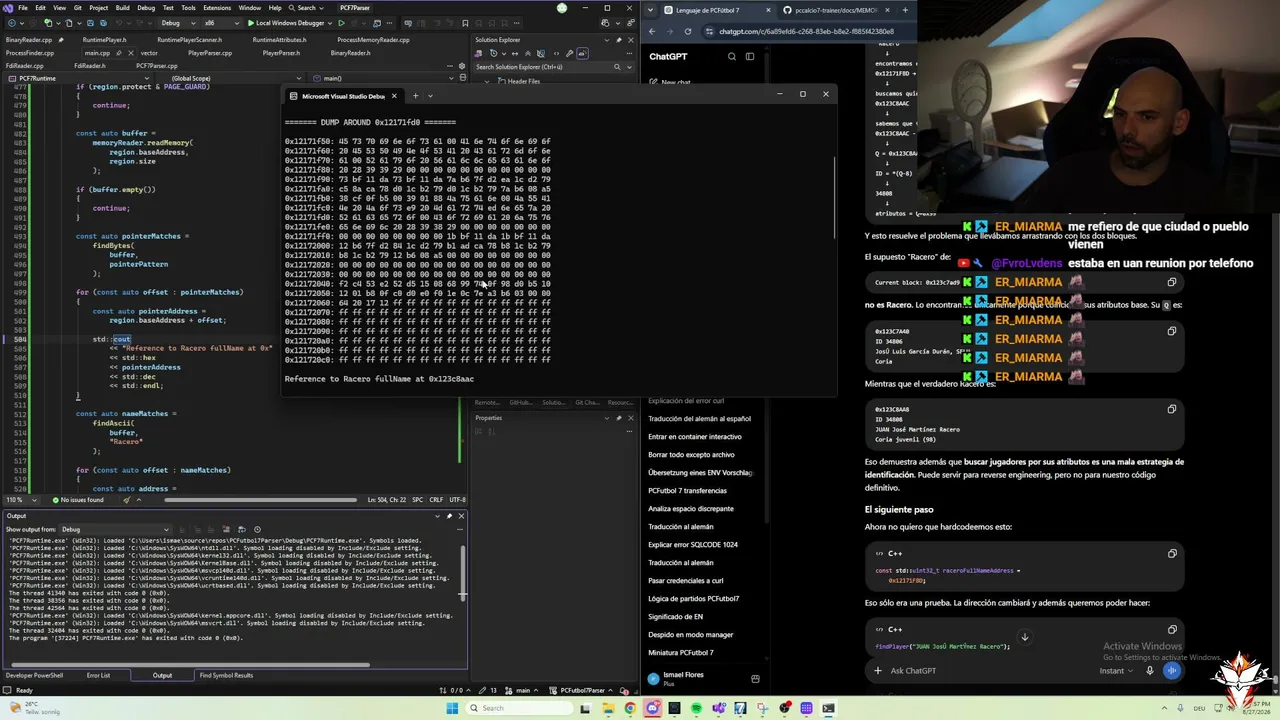Pin the main.cpp editor tab
The height and width of the screenshot is (720, 1280).
(117, 53)
